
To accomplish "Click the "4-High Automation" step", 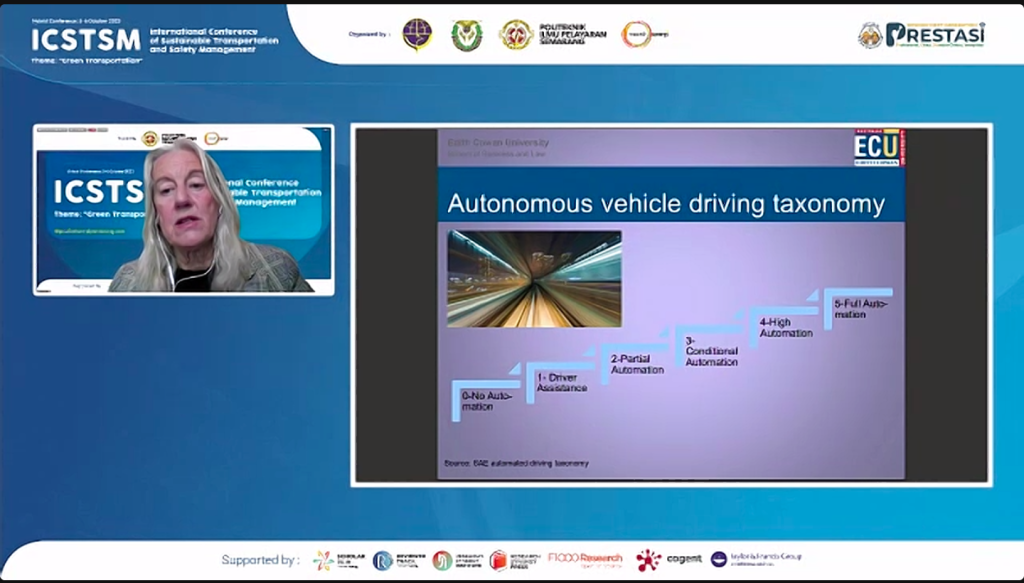I will pyautogui.click(x=786, y=327).
